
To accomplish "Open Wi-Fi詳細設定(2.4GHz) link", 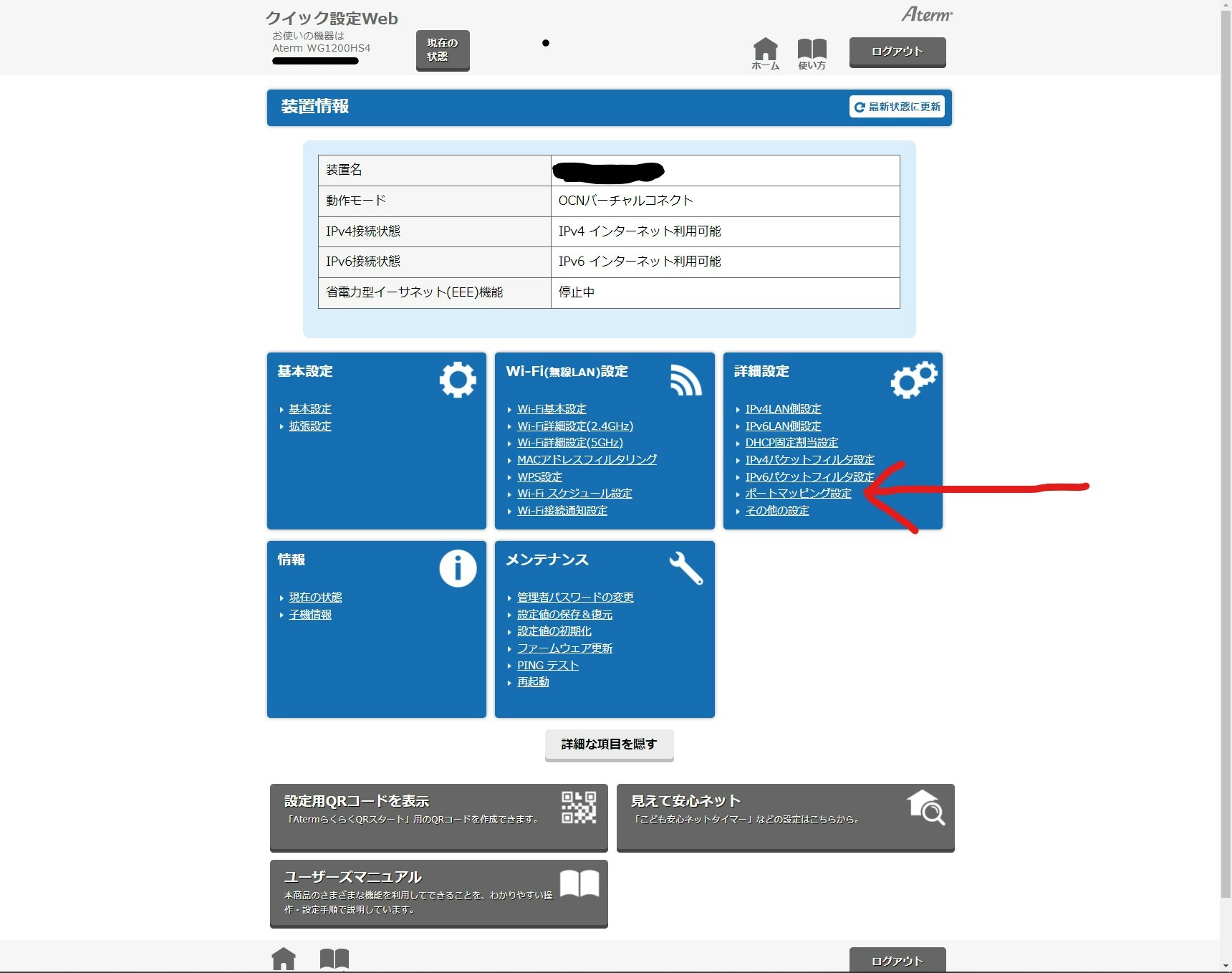I will (575, 426).
